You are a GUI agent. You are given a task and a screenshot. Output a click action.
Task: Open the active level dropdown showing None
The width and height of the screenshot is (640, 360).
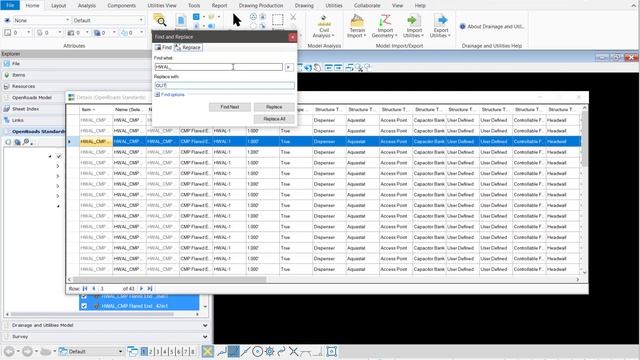41,20
